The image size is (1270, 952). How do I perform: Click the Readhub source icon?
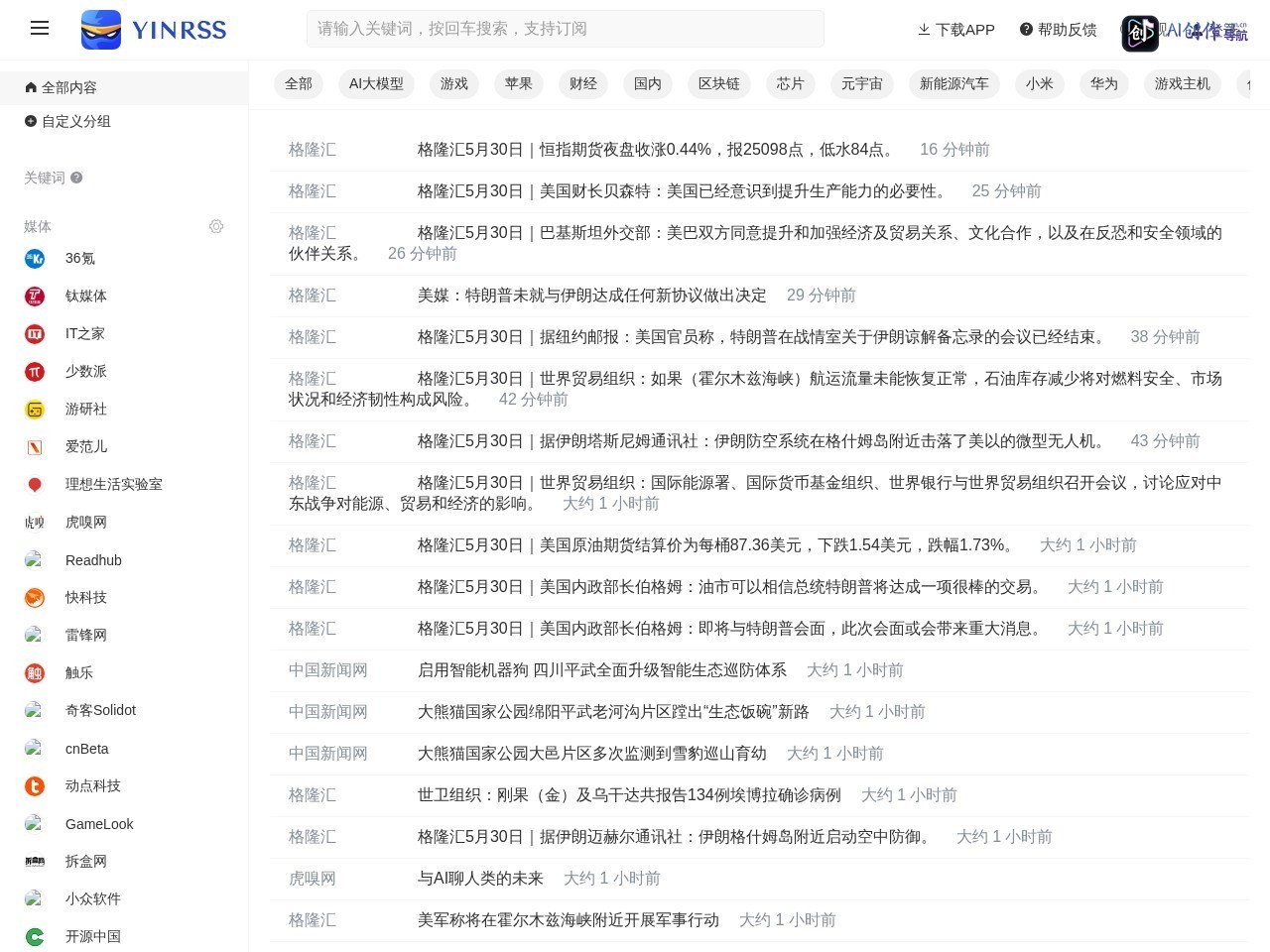35,560
